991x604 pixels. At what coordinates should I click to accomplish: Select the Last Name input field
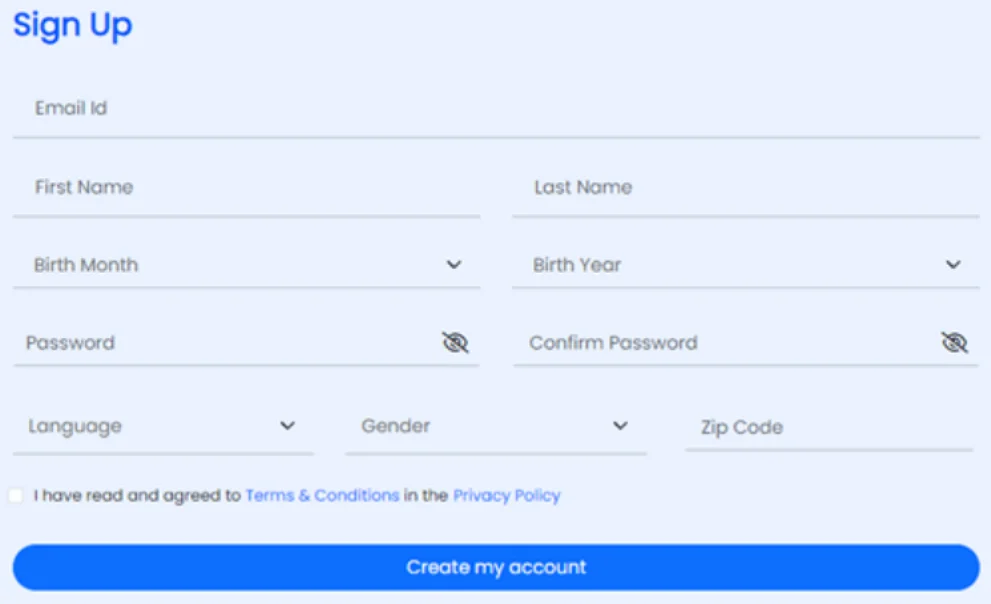pyautogui.click(x=745, y=187)
